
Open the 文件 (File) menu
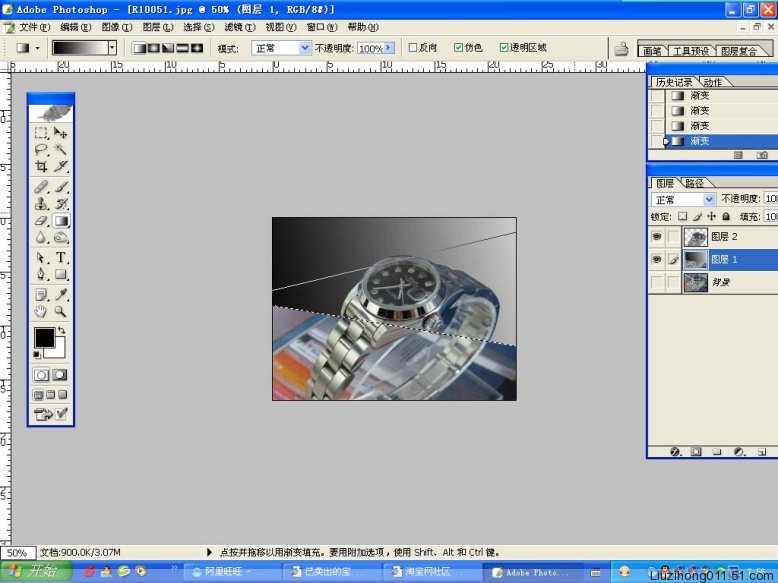34,27
